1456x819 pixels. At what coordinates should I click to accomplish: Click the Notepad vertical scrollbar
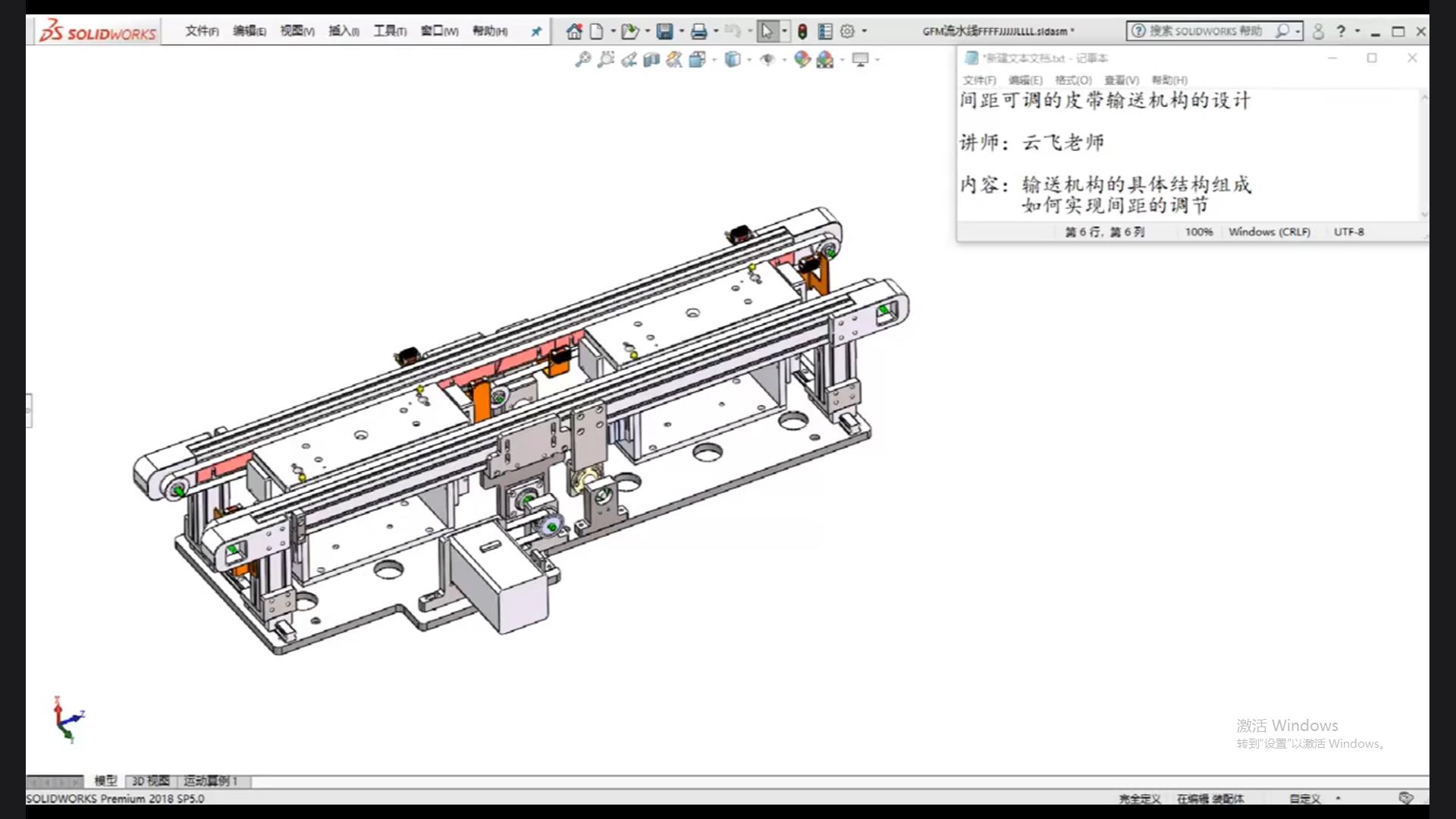tap(1423, 155)
